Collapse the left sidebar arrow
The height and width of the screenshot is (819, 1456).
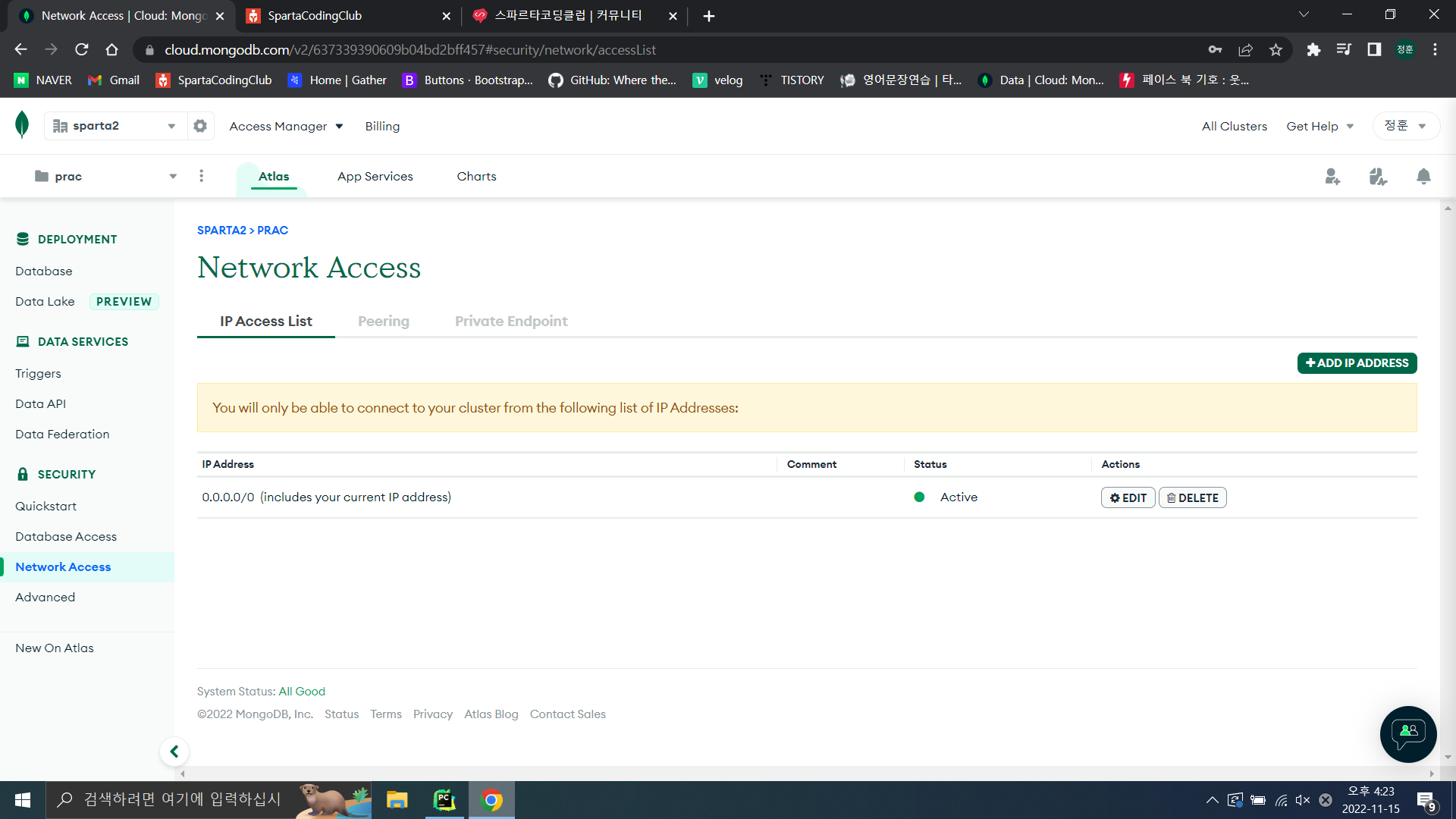[x=174, y=752]
